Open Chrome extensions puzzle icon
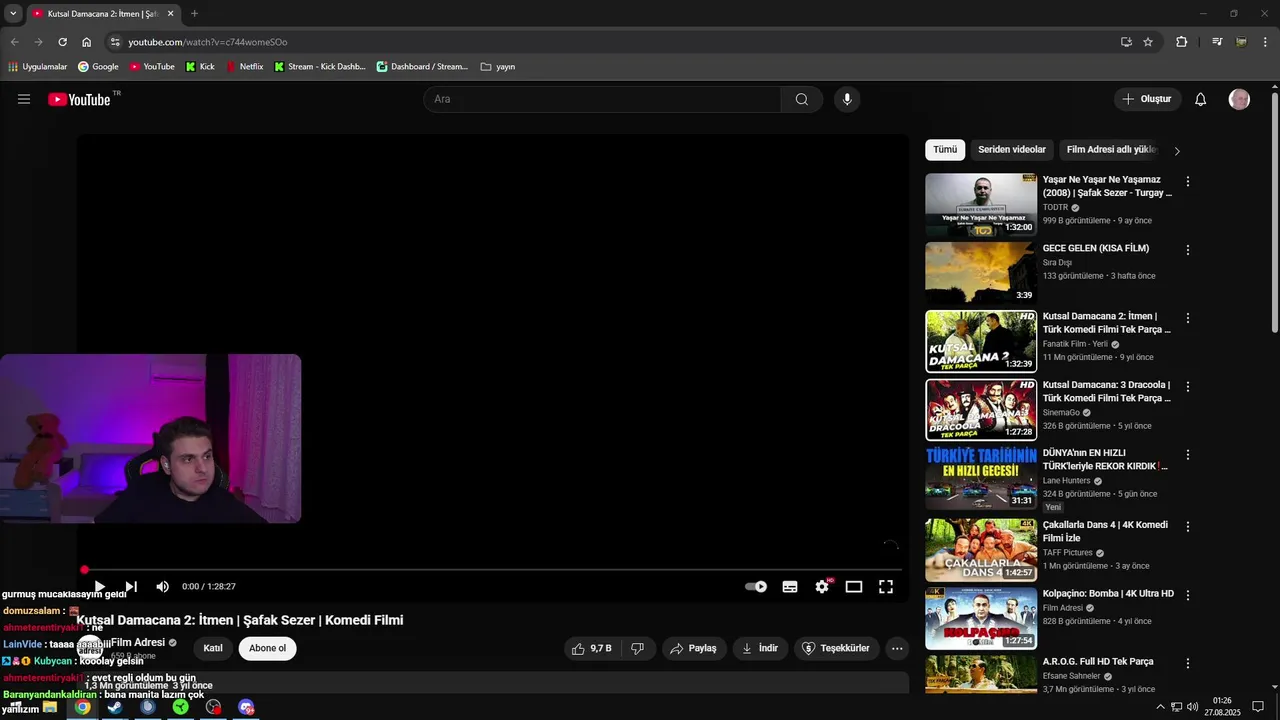This screenshot has height=720, width=1280. pyautogui.click(x=1182, y=42)
